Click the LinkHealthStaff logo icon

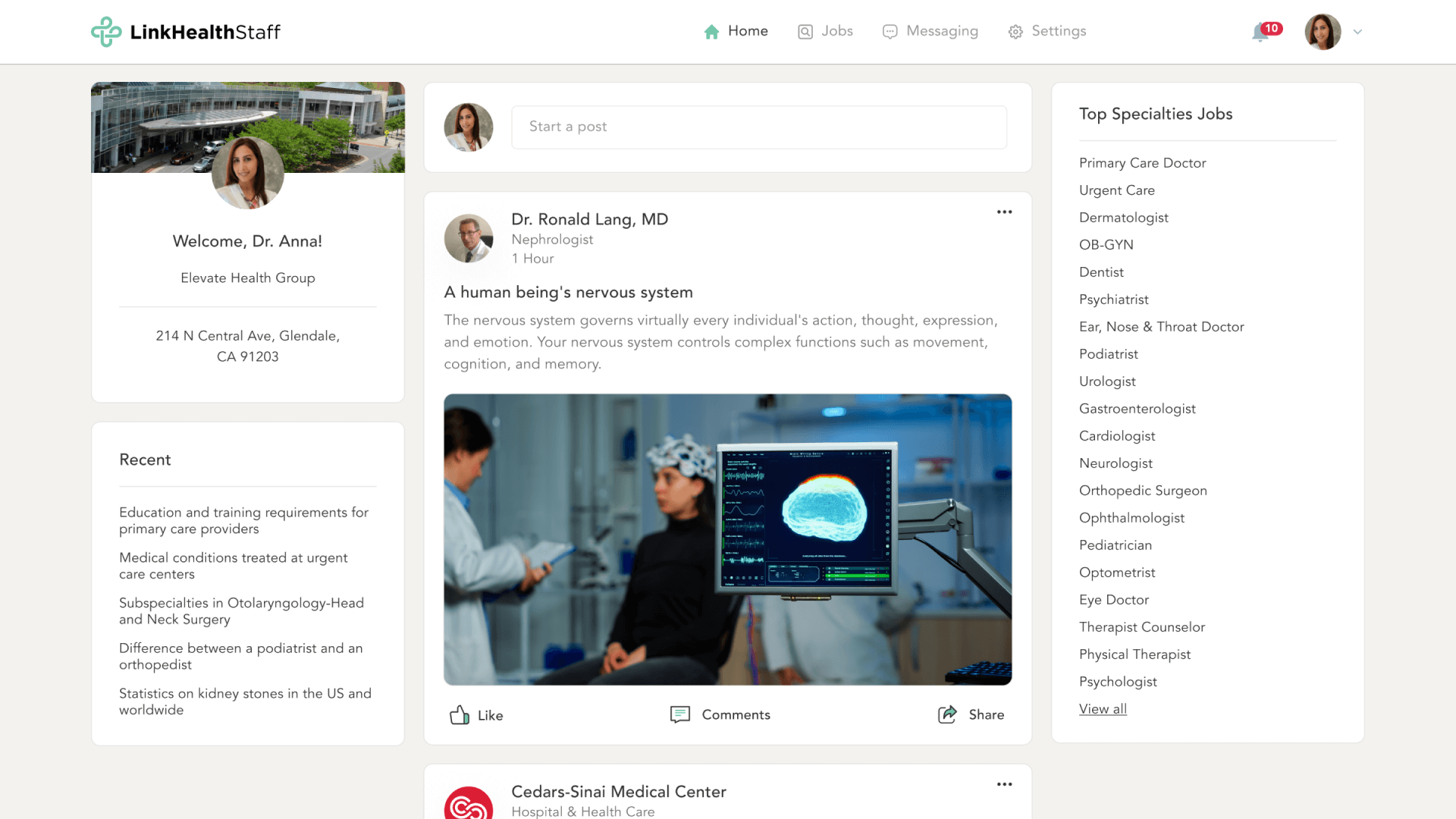click(x=107, y=32)
